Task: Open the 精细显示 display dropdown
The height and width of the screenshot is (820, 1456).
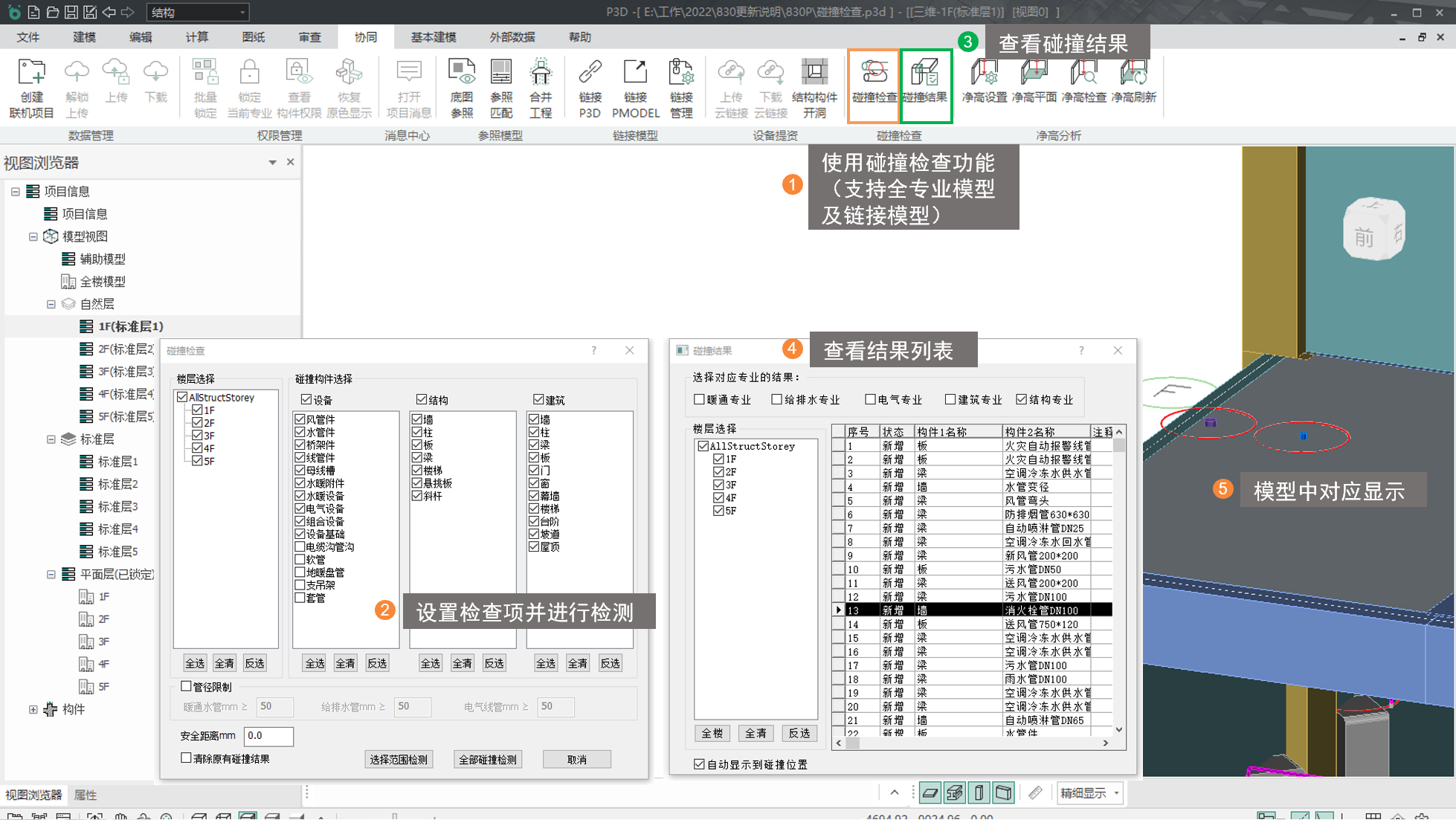Action: (1089, 793)
